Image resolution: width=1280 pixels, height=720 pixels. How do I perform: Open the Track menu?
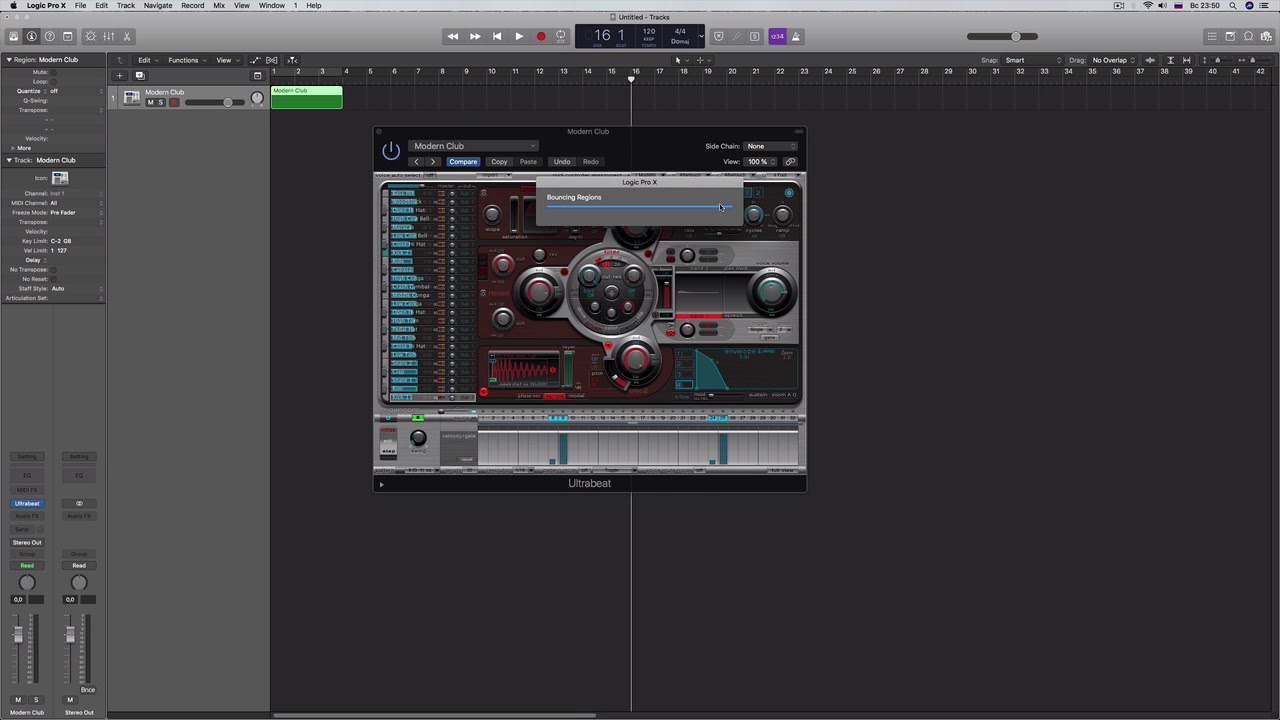126,6
